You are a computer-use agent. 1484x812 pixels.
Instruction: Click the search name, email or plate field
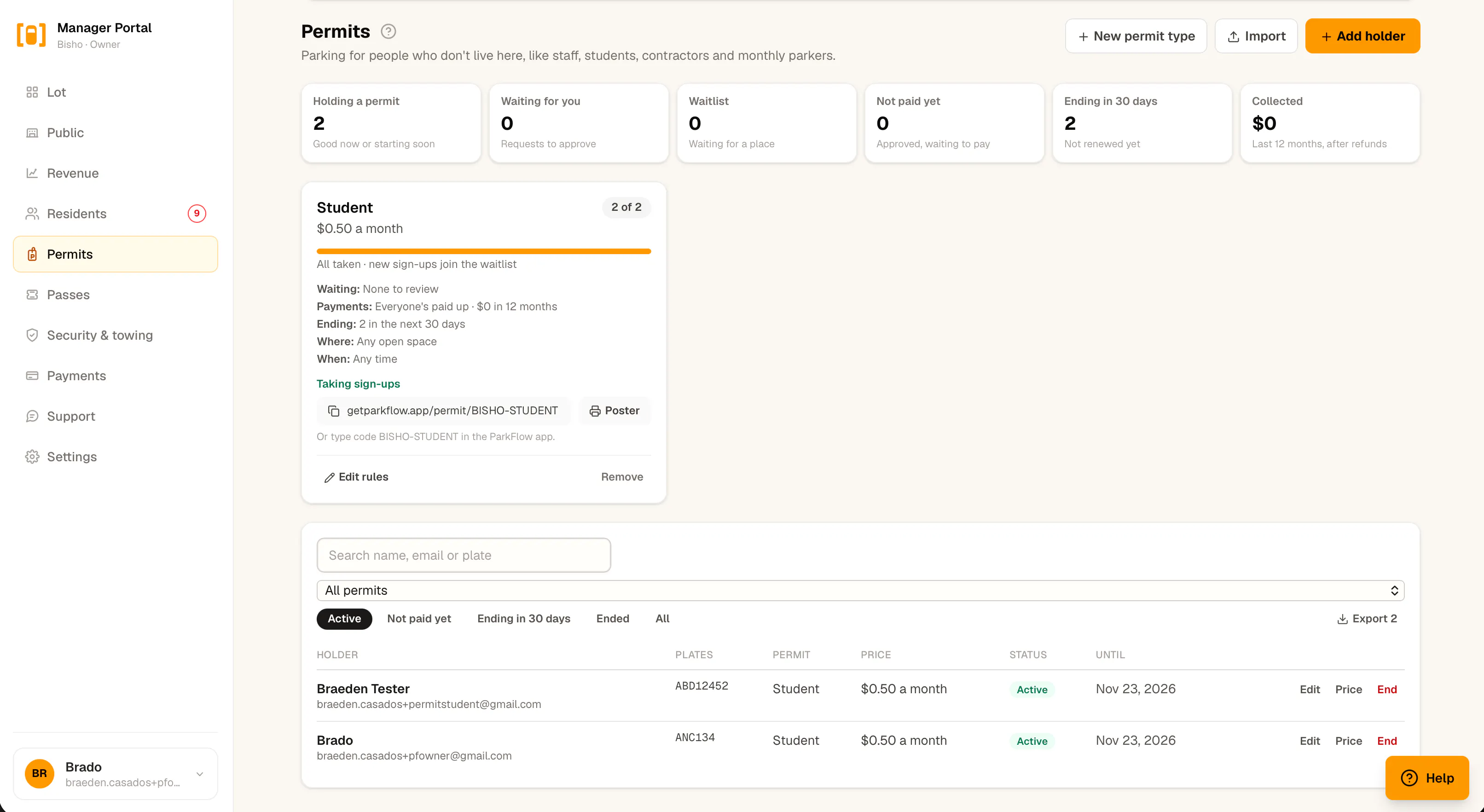pos(464,555)
